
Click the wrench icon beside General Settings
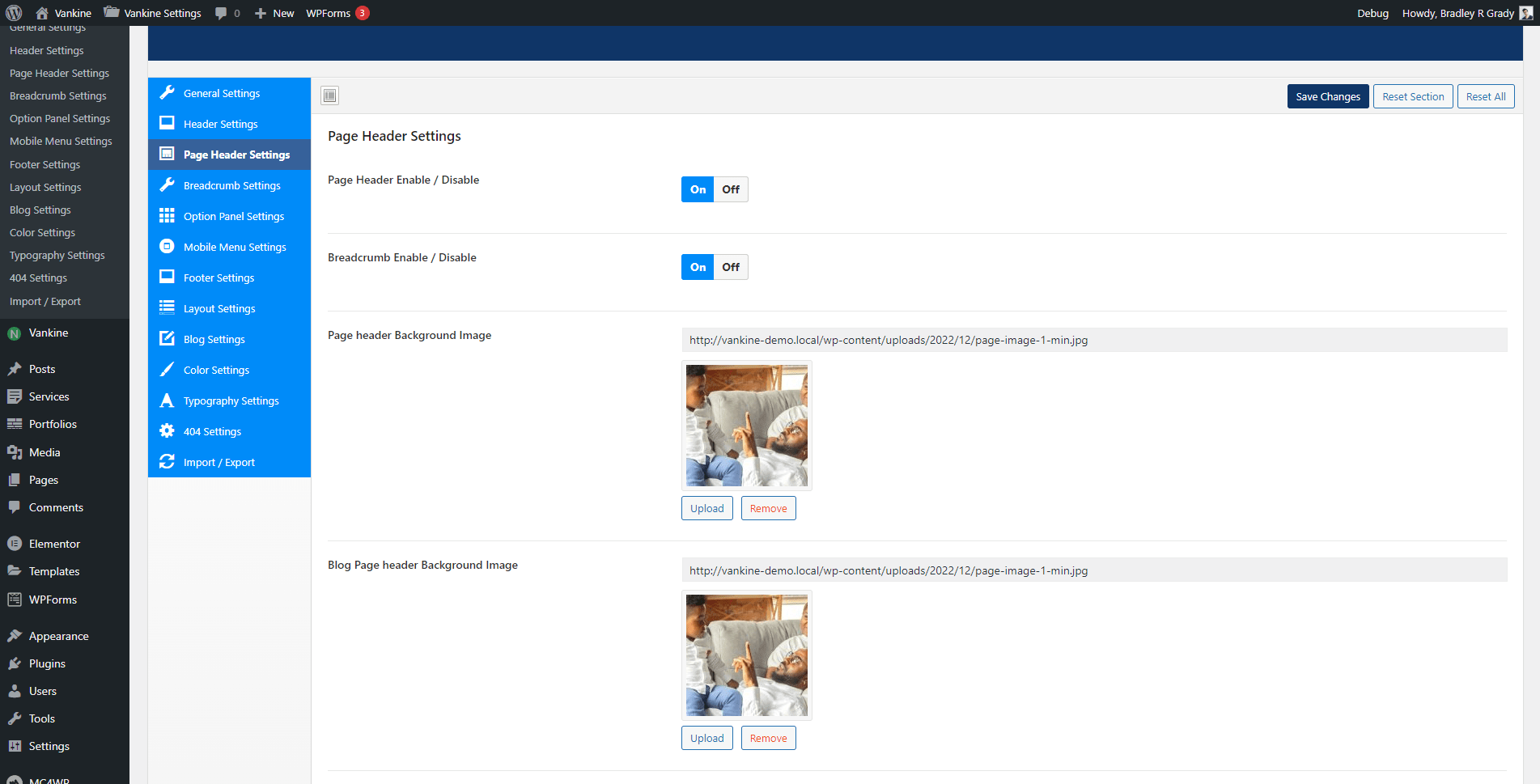pyautogui.click(x=167, y=93)
